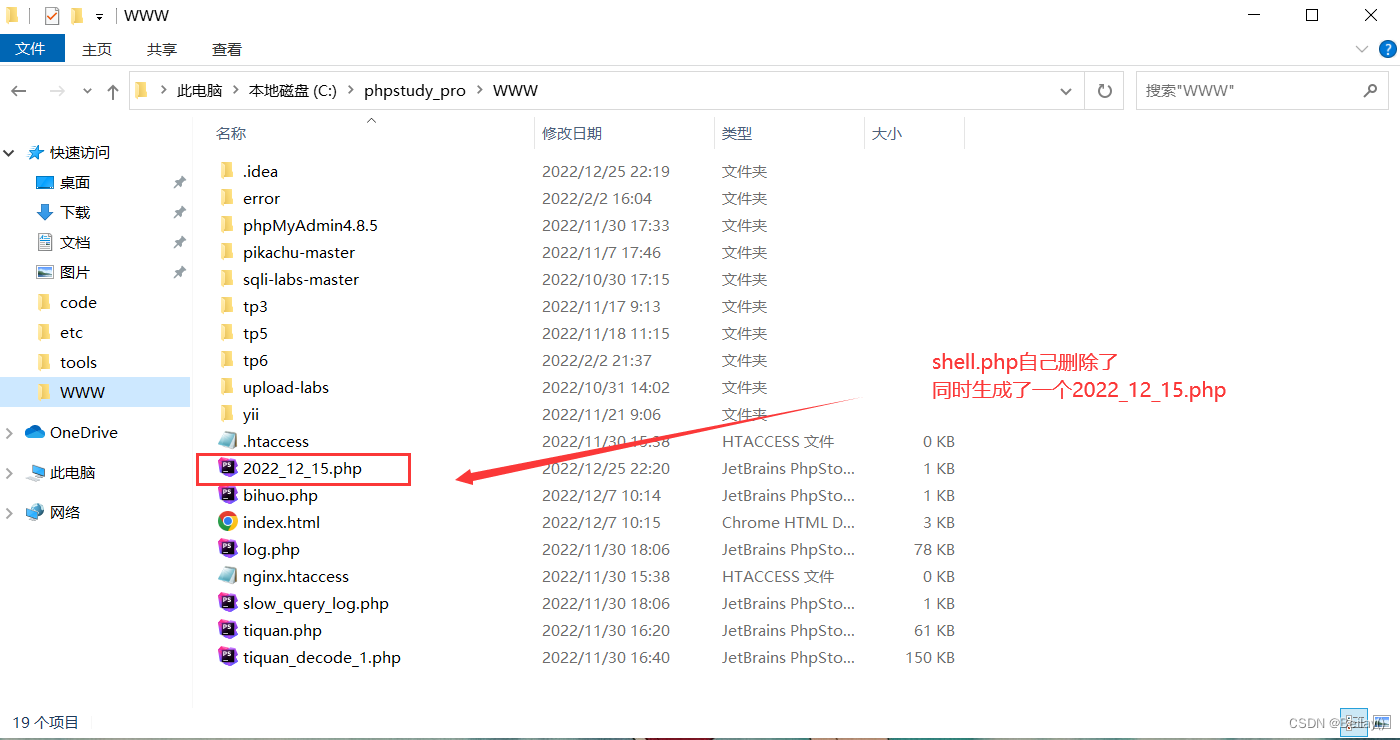Click the 150 KB size of tiquan_decode_1.php
The image size is (1400, 740).
(x=930, y=657)
